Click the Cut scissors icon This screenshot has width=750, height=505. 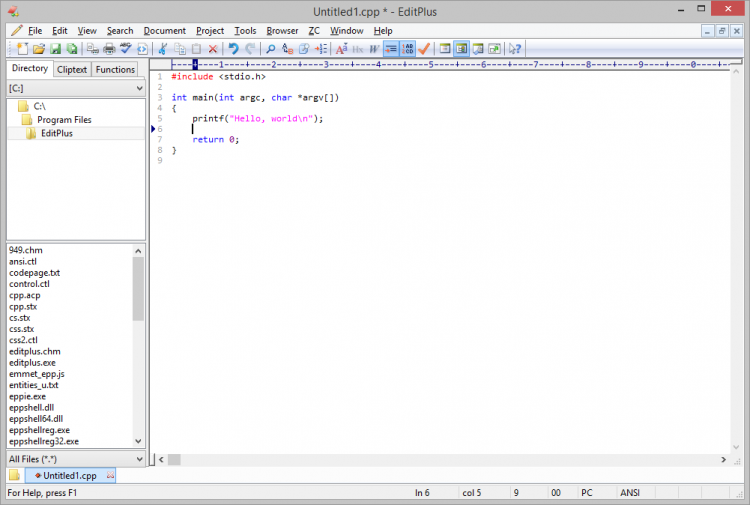tap(163, 48)
